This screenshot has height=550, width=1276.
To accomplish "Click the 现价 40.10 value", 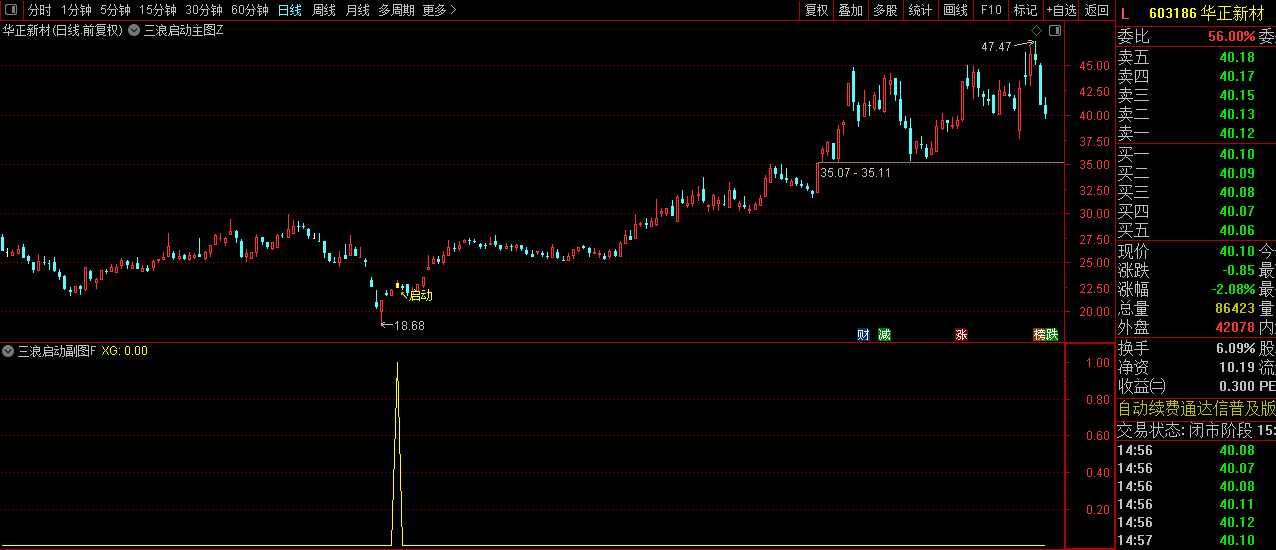I will pyautogui.click(x=1237, y=251).
